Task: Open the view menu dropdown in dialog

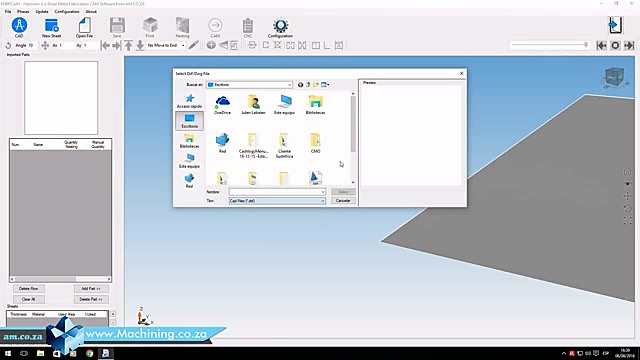Action: [325, 84]
